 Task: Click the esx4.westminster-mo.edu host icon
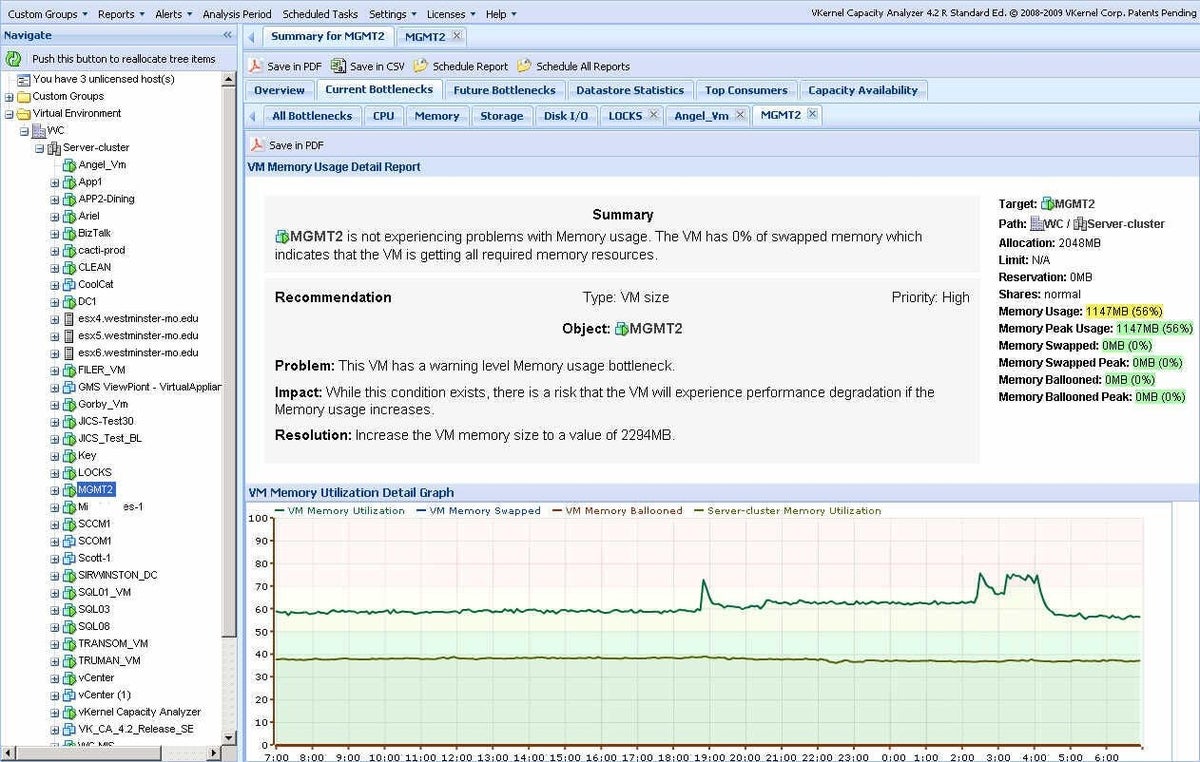[x=69, y=318]
